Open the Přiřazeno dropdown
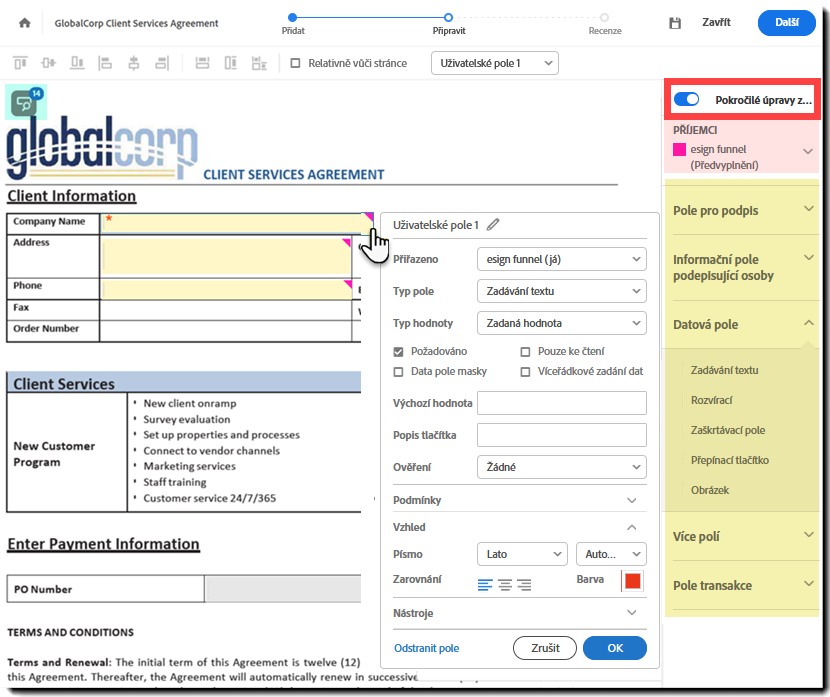This screenshot has width=830, height=697. (x=562, y=259)
